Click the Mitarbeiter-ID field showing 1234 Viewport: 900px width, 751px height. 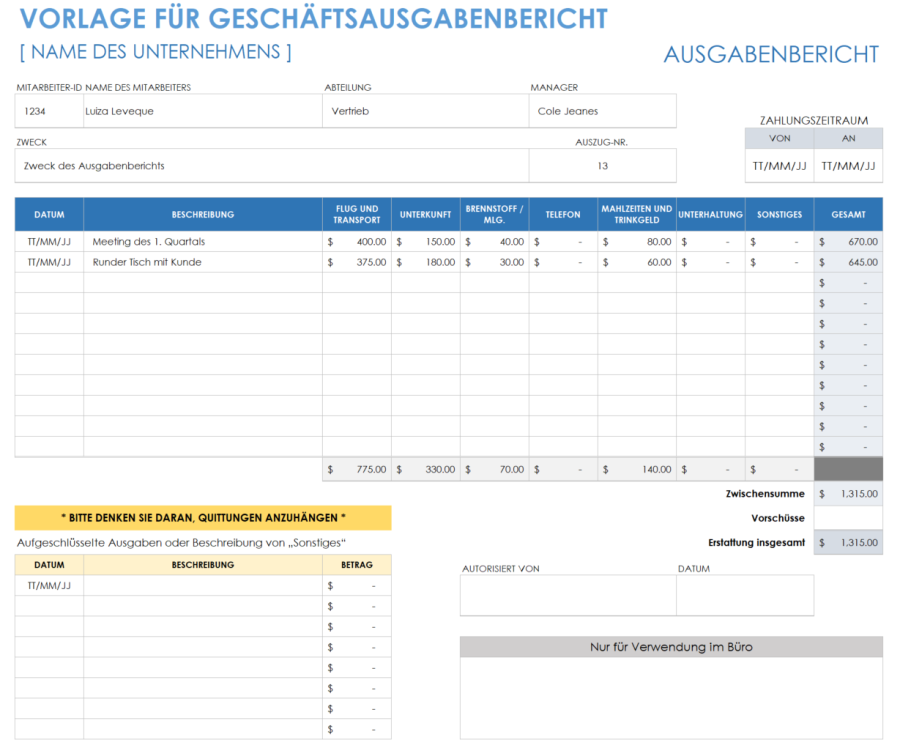tap(40, 110)
